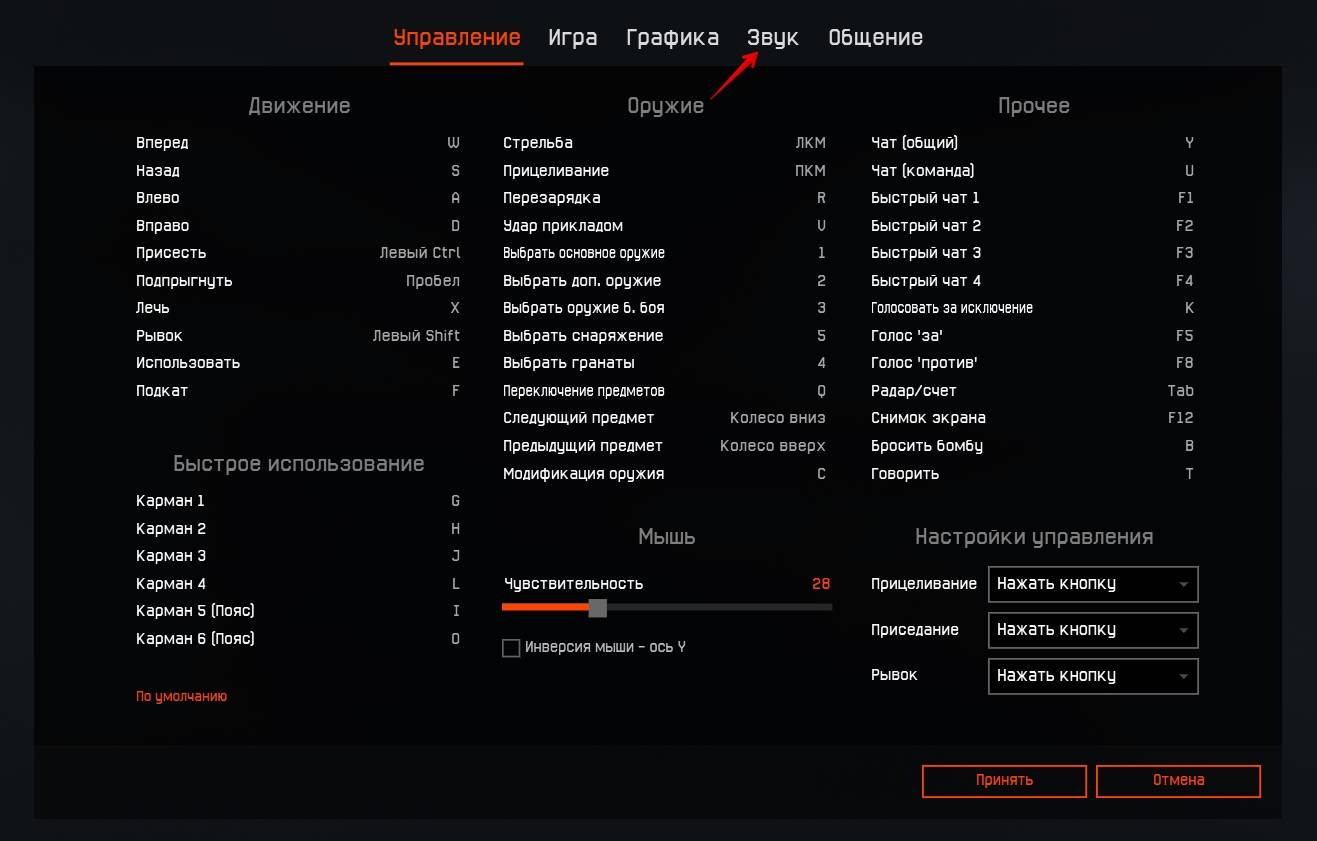Expand the Приседание mode dropdown

point(1092,630)
